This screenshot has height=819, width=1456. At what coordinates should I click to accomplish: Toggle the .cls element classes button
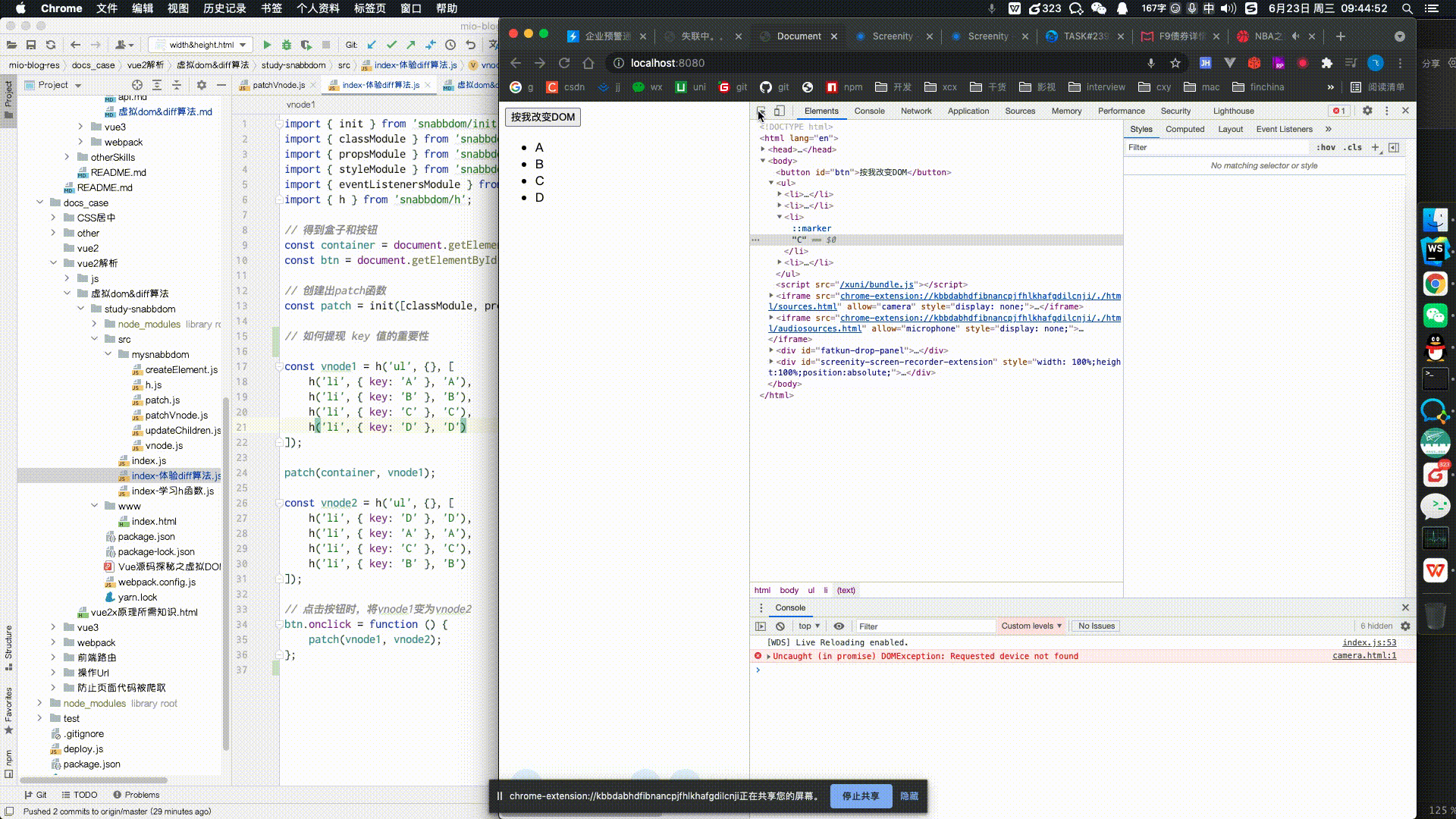tap(1353, 147)
